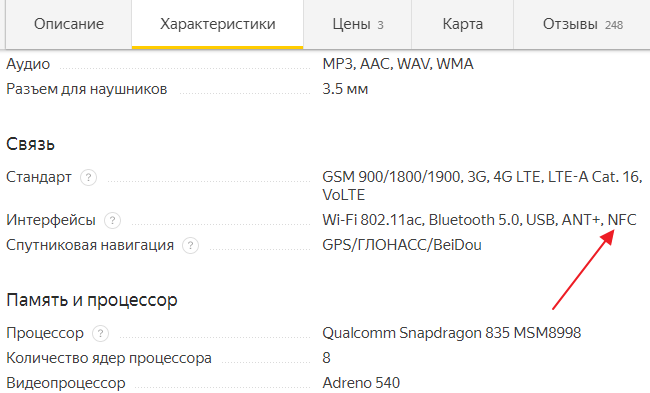
Task: Open the help icon next to Процессор
Action: [100, 333]
